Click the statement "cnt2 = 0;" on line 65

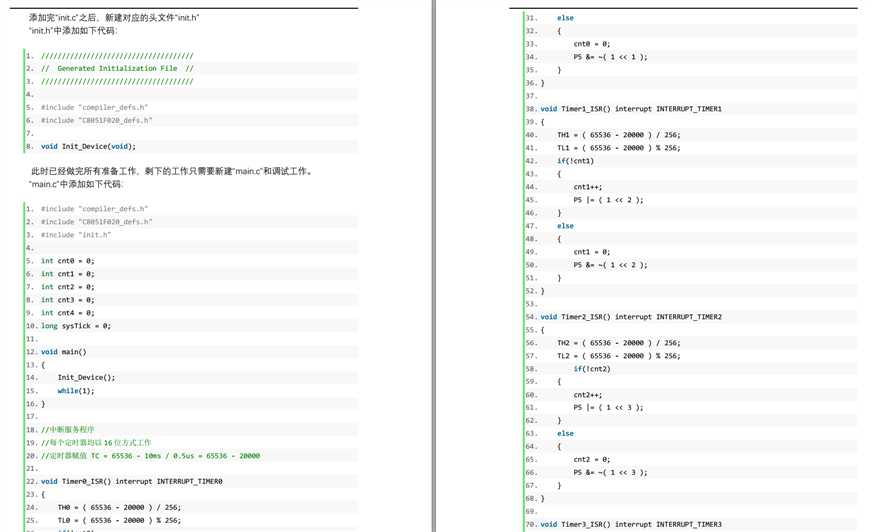pyautogui.click(x=592, y=460)
